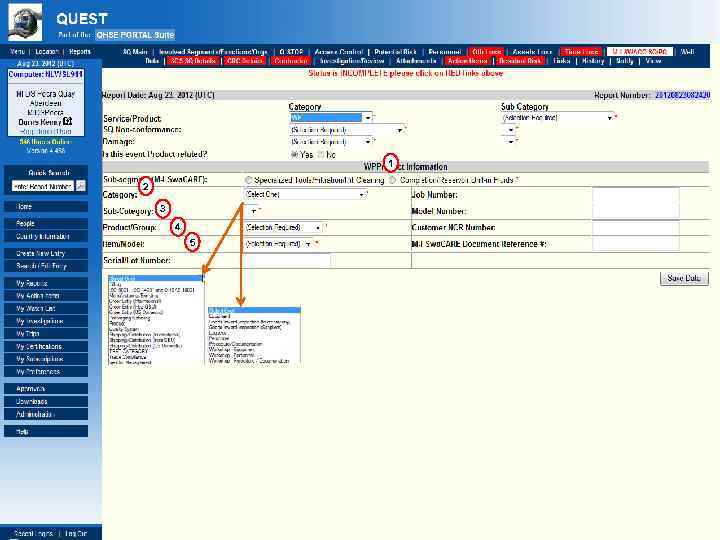
Task: Open the Potential Risk tab
Action: click(x=395, y=52)
